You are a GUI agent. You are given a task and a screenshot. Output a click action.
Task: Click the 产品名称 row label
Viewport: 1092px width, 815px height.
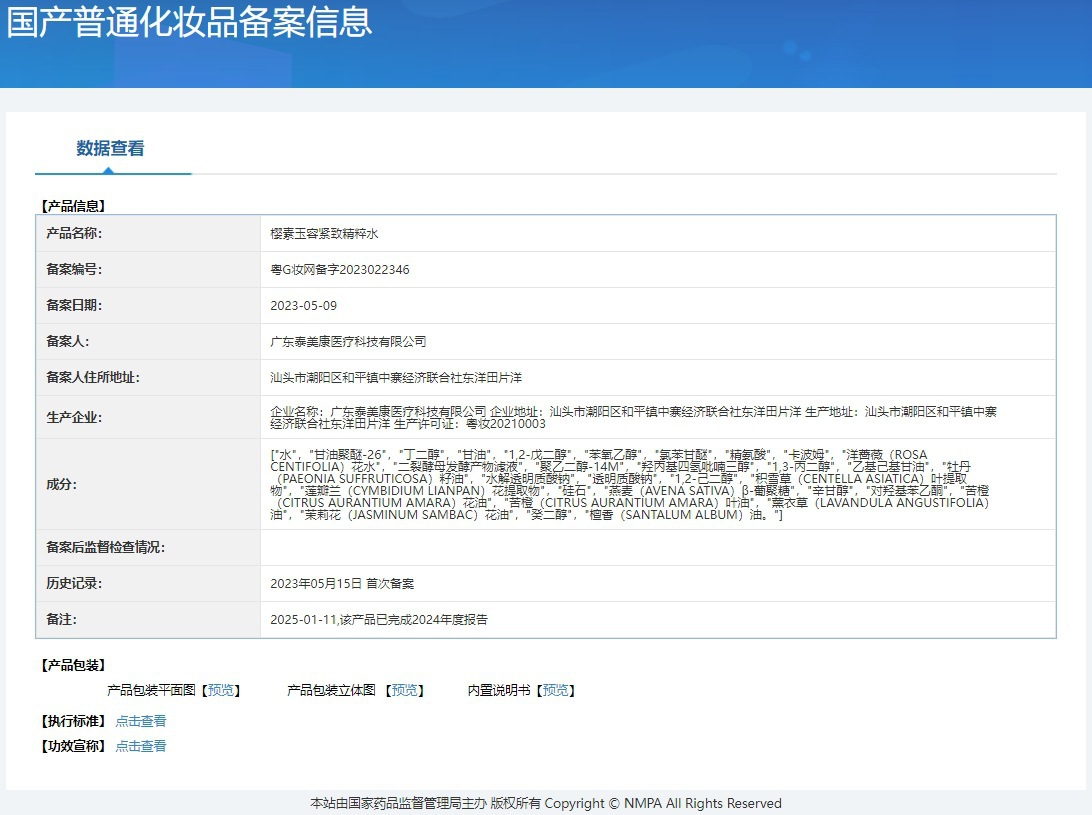click(x=74, y=233)
